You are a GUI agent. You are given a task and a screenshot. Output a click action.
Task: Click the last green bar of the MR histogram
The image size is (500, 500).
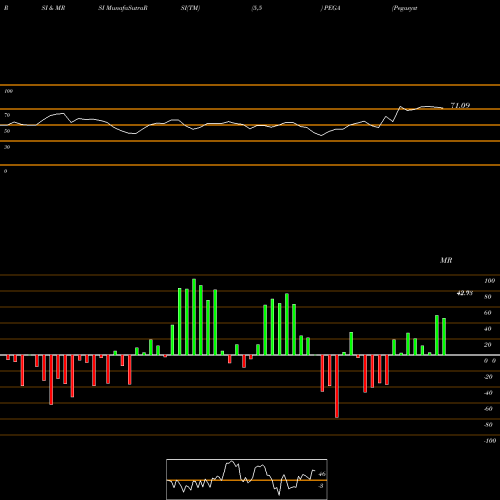tap(444, 337)
